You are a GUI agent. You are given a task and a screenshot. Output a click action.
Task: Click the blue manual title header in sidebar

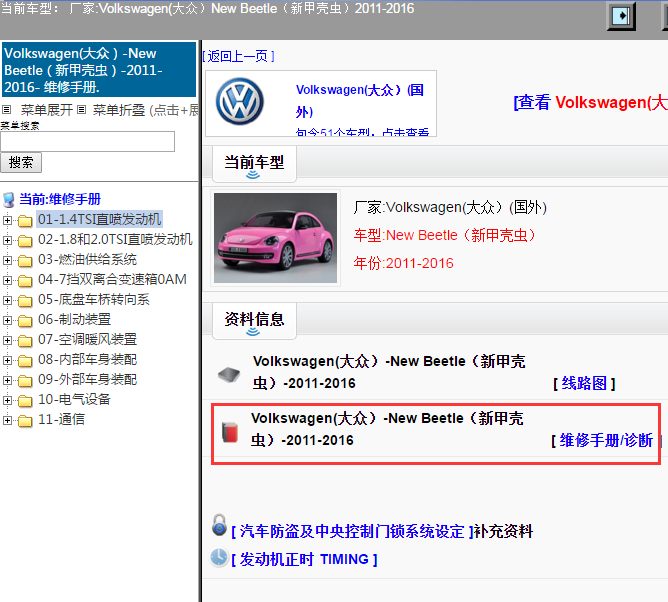[x=99, y=69]
